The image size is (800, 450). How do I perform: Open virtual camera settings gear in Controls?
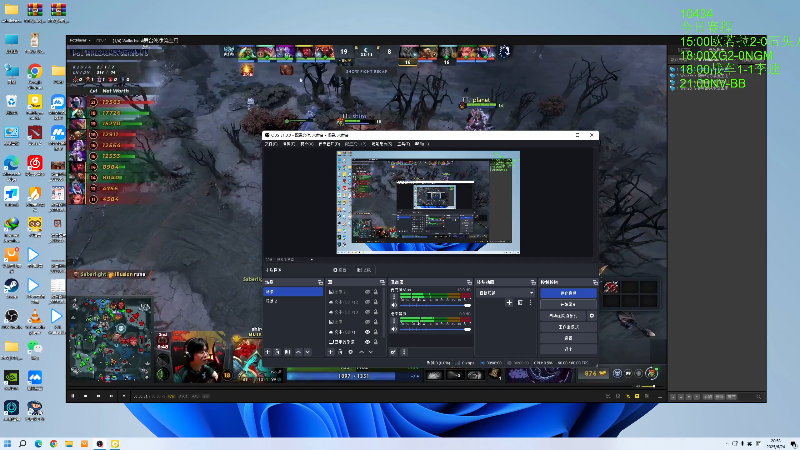point(592,316)
